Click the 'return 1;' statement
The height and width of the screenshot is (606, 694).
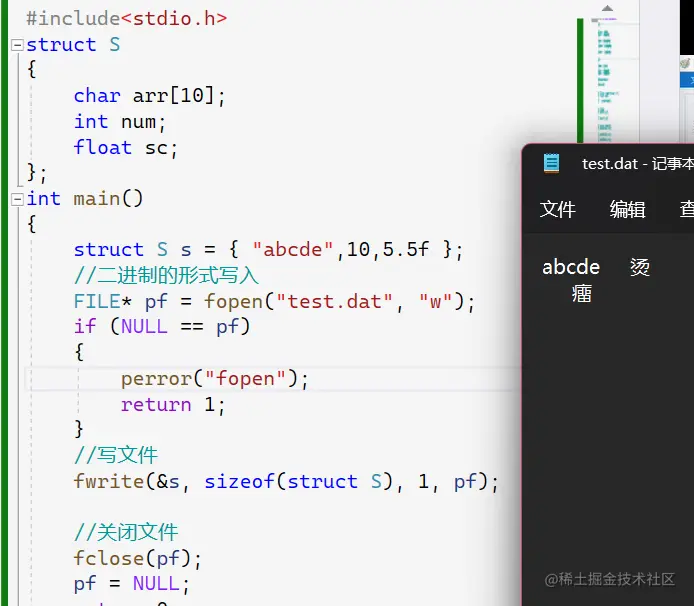tap(173, 405)
